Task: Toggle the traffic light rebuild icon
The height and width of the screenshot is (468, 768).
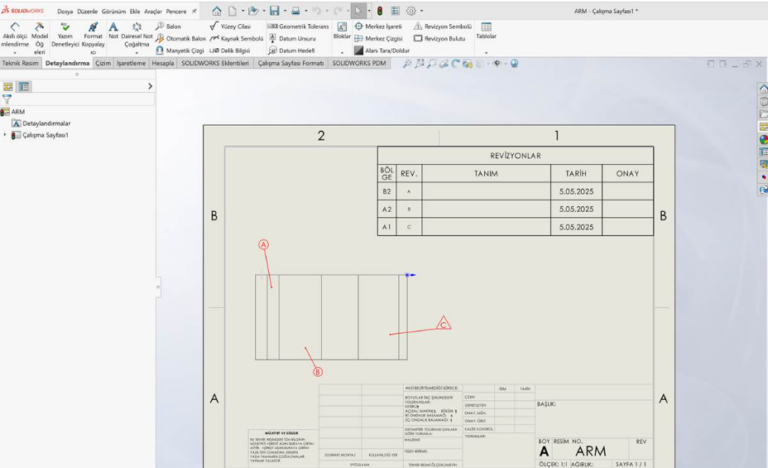Action: pos(379,9)
